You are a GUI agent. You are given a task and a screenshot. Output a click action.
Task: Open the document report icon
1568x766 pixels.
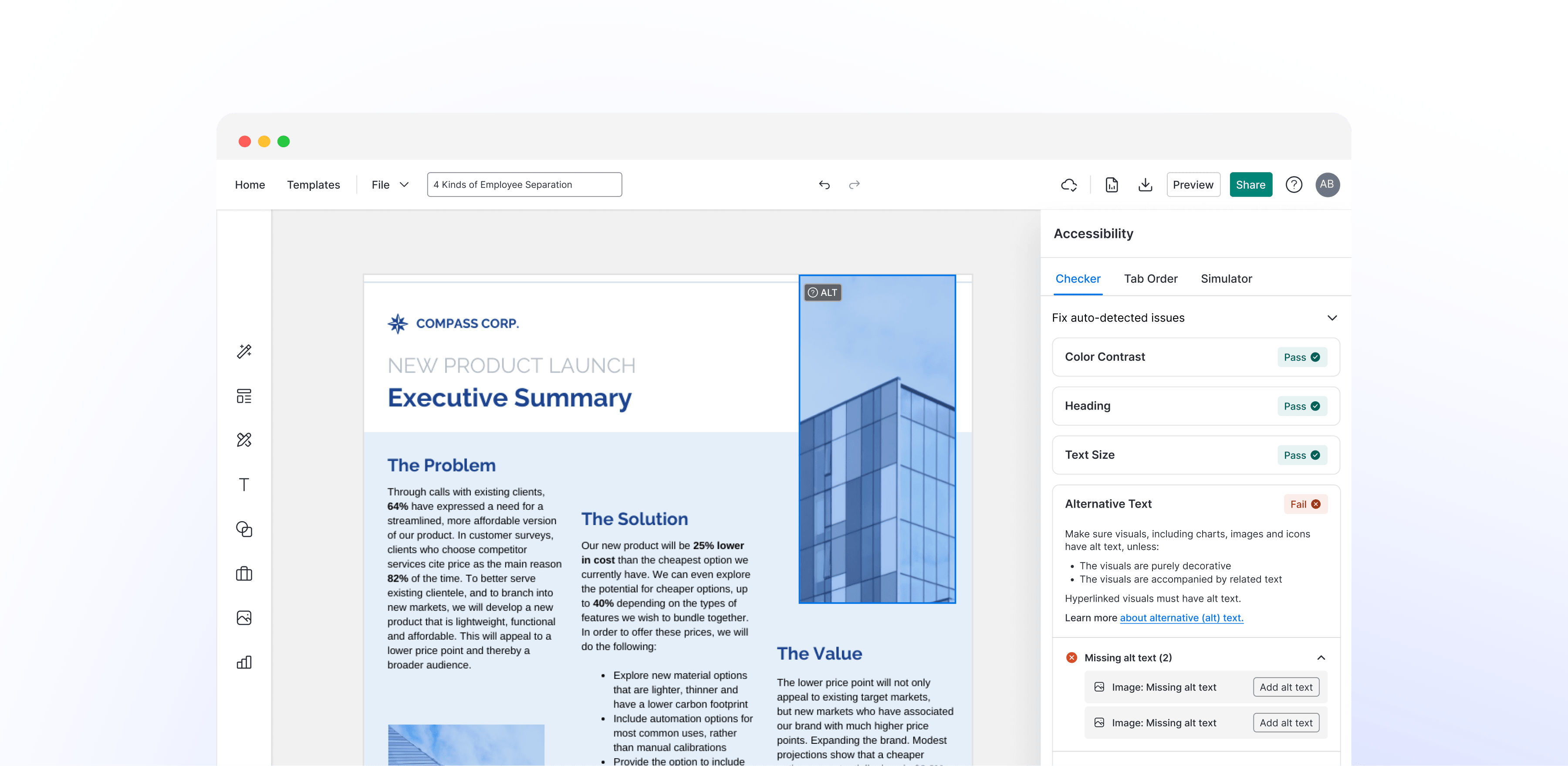coord(1112,184)
